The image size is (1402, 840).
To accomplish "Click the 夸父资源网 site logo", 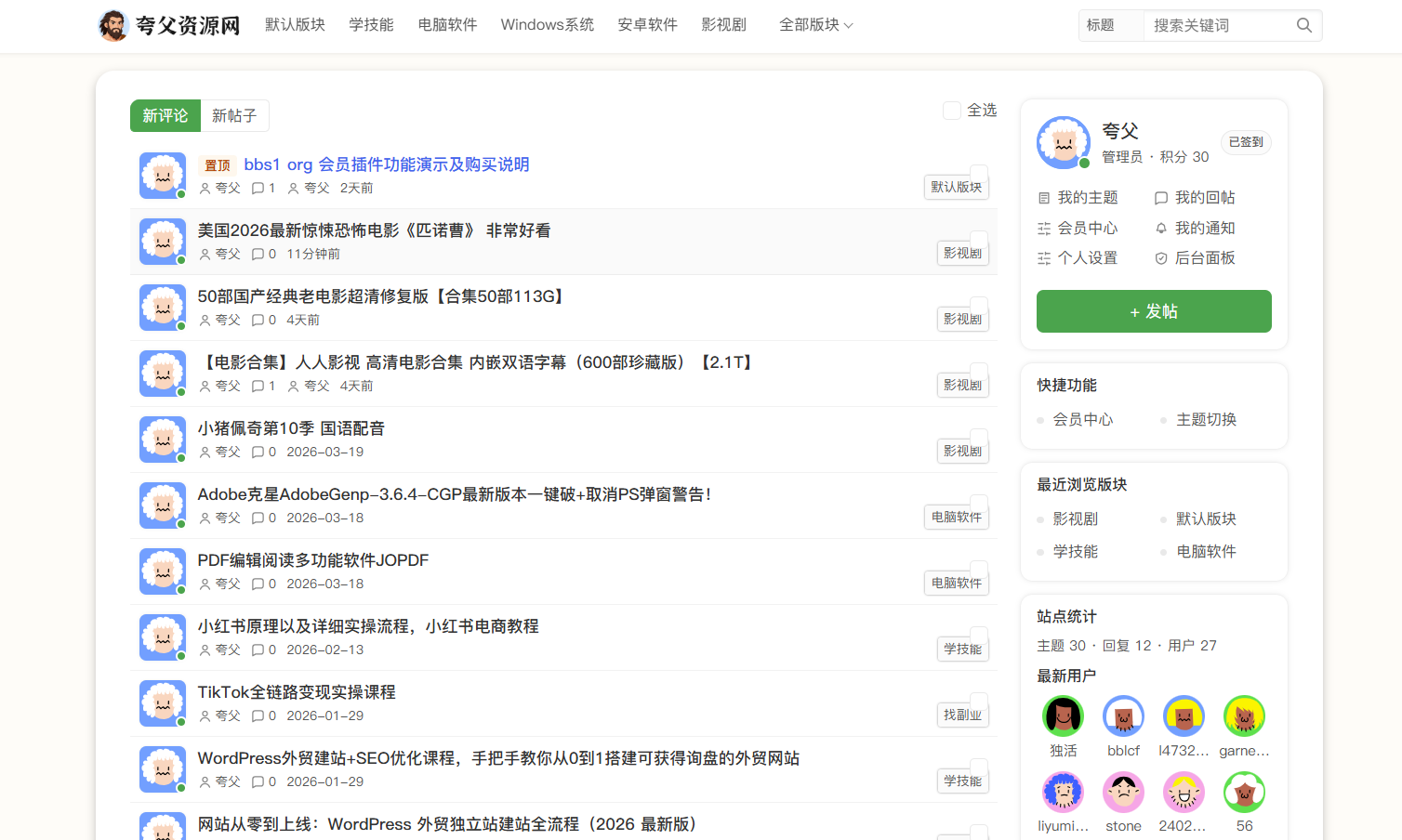I will (x=169, y=25).
